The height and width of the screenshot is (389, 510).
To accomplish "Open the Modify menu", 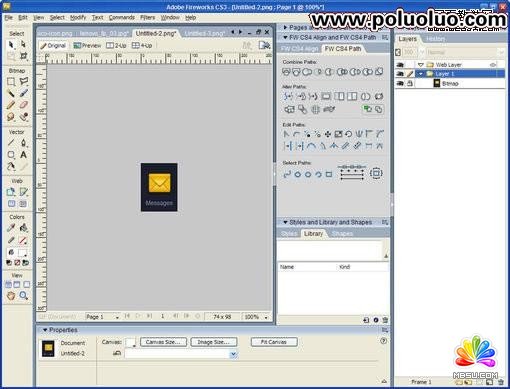I will coord(78,17).
